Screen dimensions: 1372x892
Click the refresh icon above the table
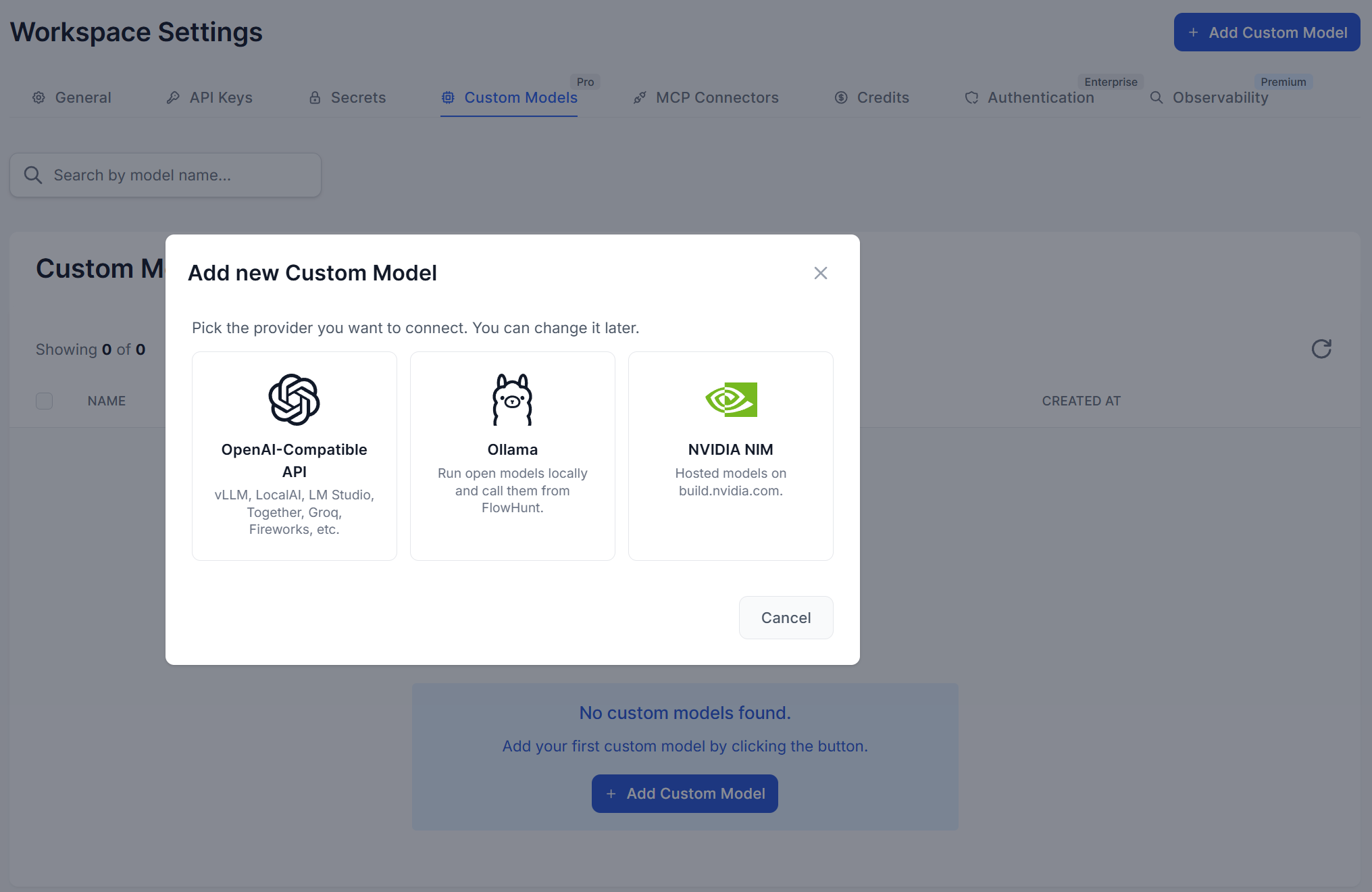coord(1321,349)
